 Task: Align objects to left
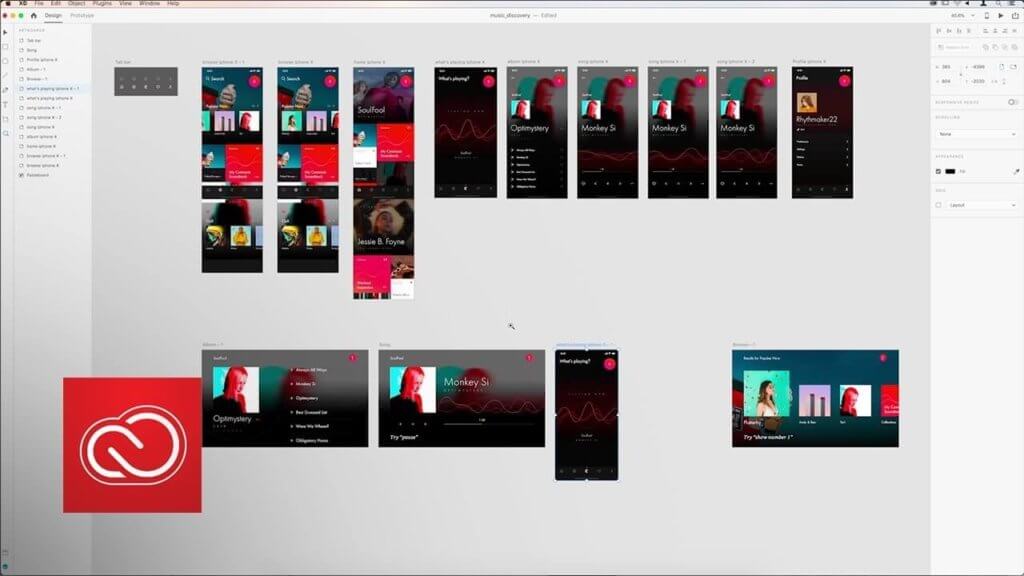(985, 30)
